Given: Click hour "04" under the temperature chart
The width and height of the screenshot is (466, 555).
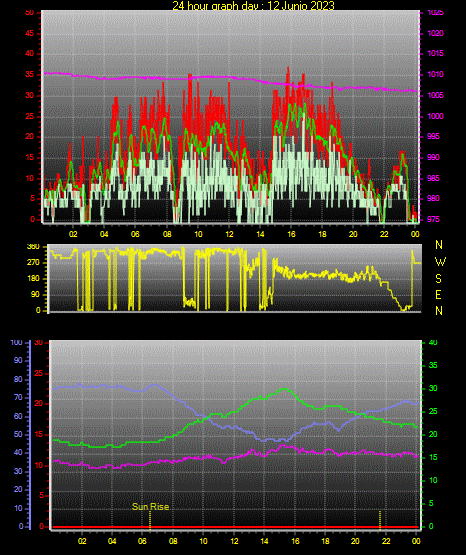Looking at the screenshot, I should tap(112, 541).
